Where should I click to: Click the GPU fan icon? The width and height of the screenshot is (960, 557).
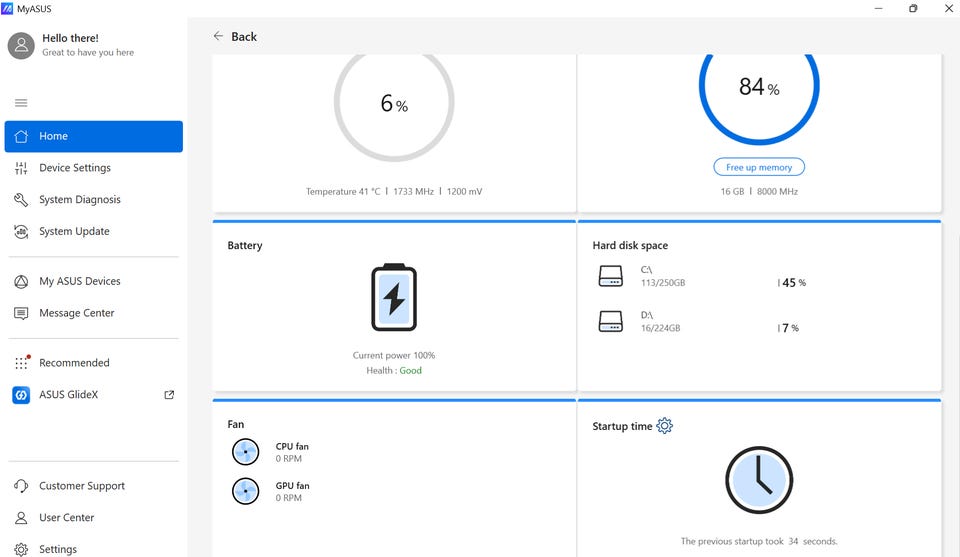tap(246, 491)
